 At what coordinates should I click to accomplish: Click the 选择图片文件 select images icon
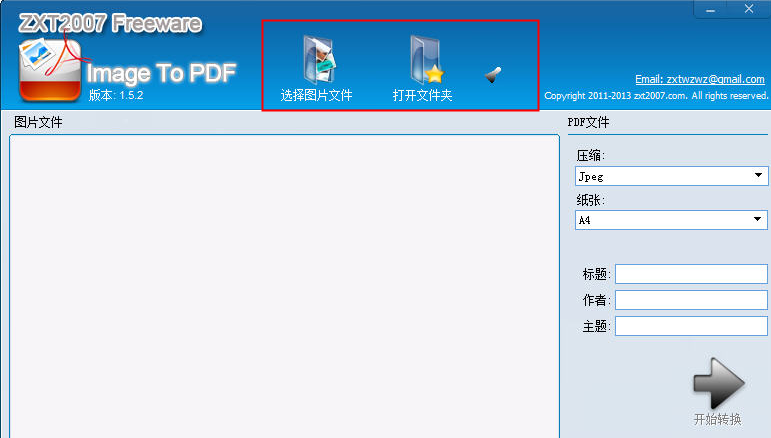click(319, 60)
